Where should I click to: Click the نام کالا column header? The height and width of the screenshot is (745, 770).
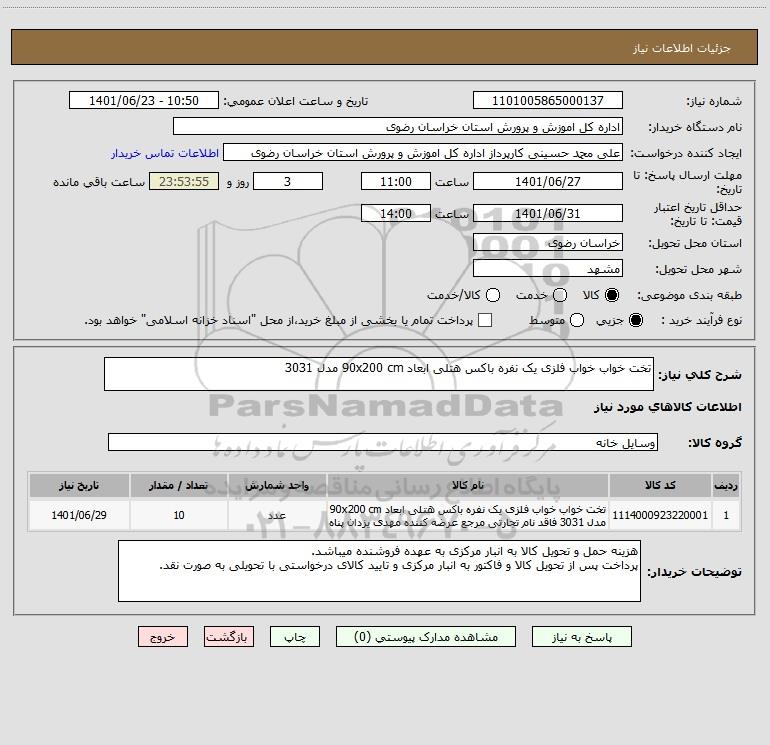pyautogui.click(x=468, y=485)
